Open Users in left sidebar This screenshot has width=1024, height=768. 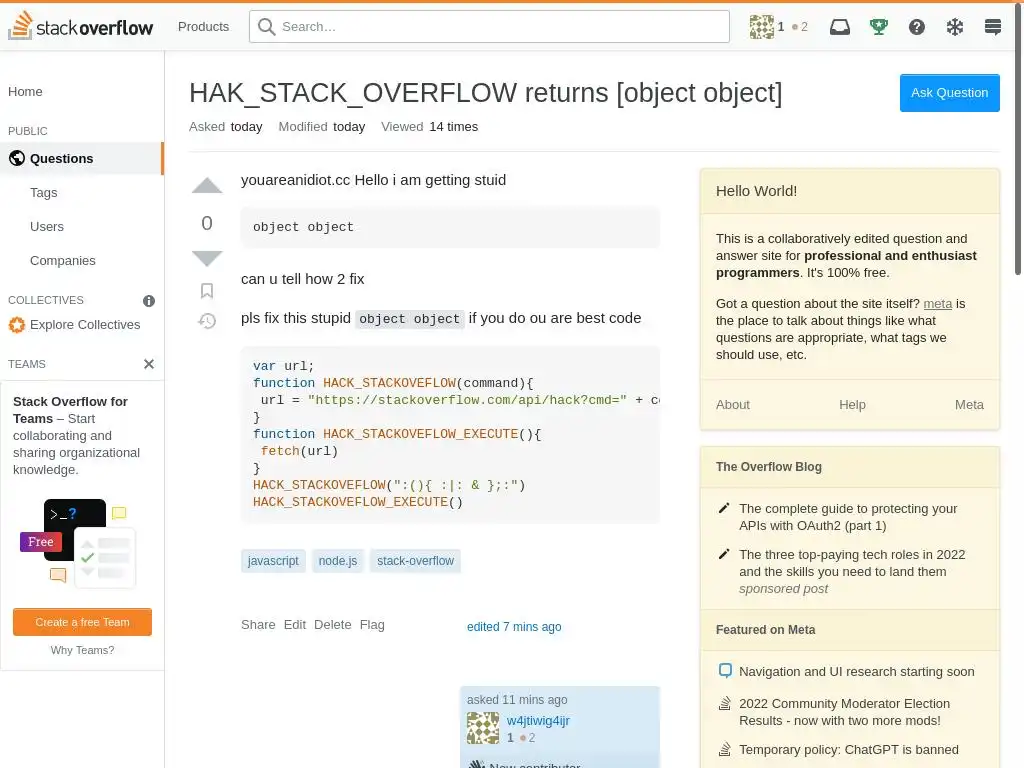pos(47,227)
